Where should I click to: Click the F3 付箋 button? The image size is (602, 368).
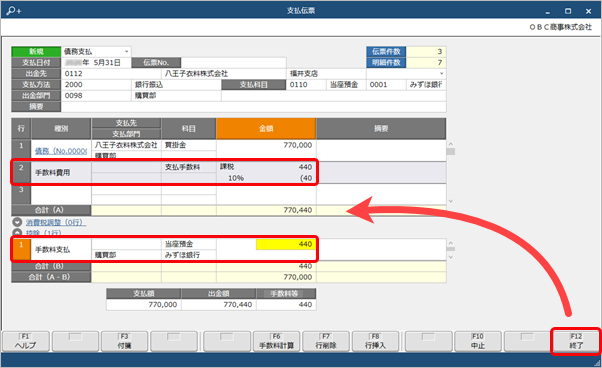tap(124, 341)
